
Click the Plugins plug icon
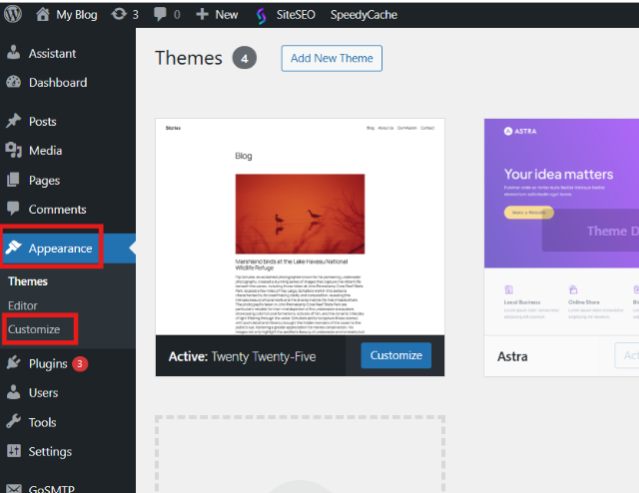point(13,363)
